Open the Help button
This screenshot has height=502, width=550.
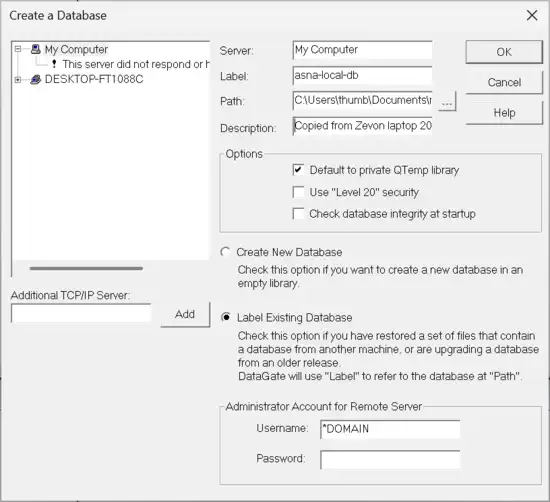tap(504, 113)
